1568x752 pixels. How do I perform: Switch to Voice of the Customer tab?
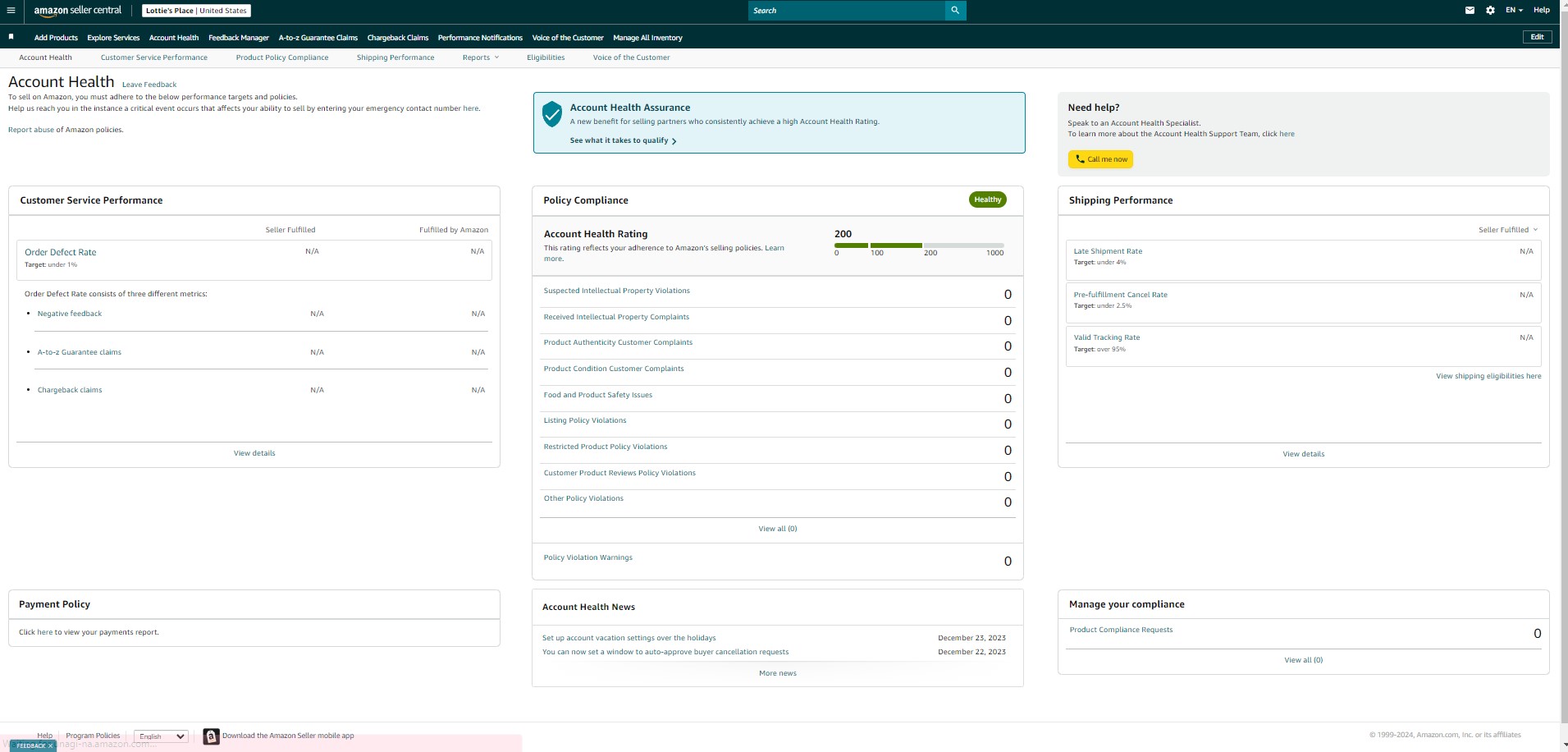631,57
